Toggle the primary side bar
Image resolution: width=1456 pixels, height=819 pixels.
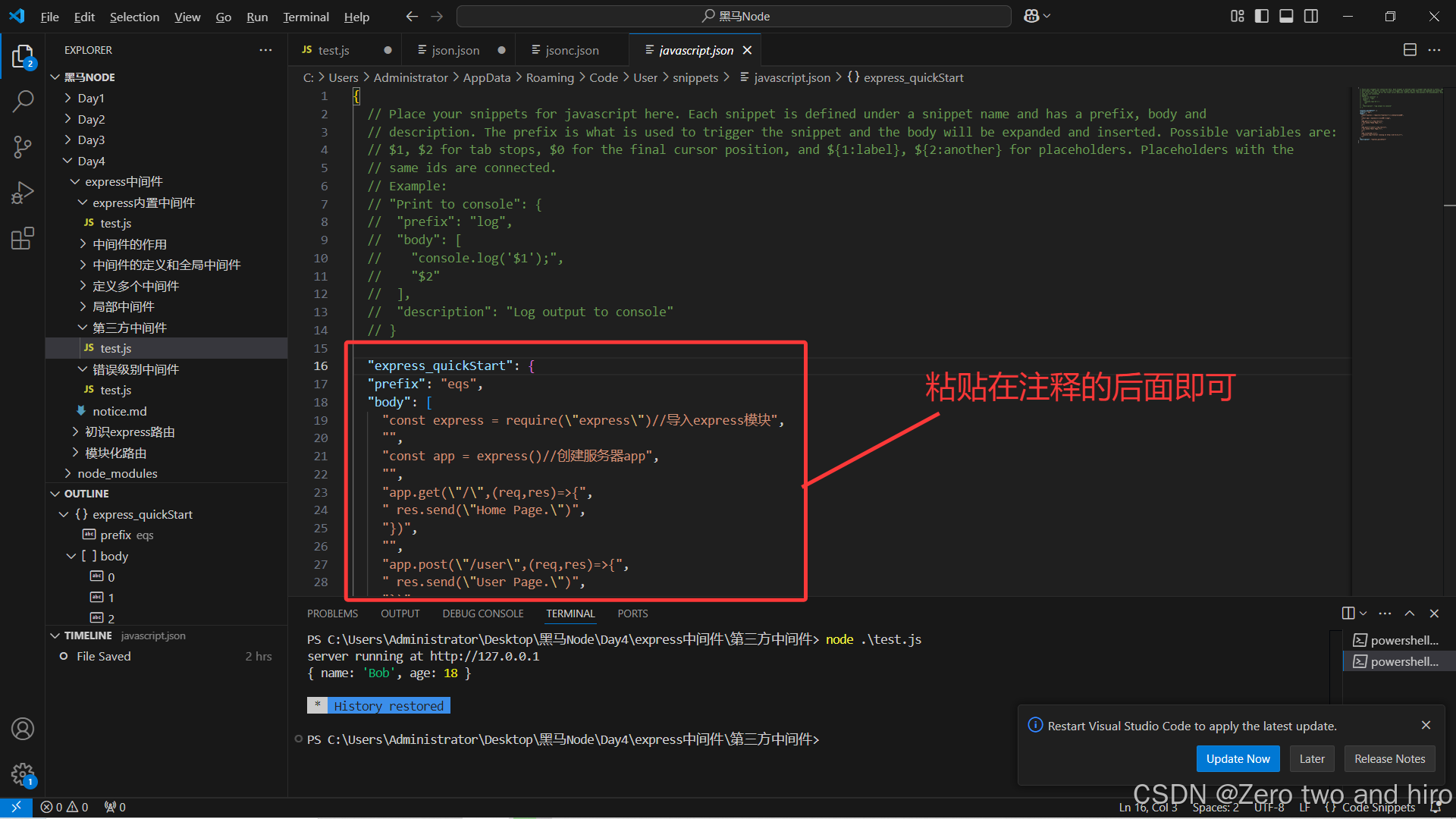[1262, 16]
